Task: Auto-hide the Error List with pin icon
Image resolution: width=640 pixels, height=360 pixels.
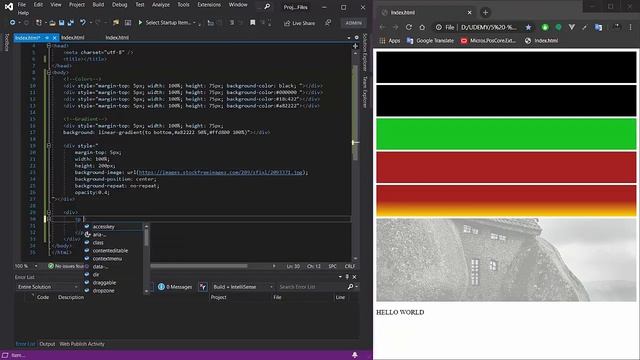Action: tap(347, 277)
